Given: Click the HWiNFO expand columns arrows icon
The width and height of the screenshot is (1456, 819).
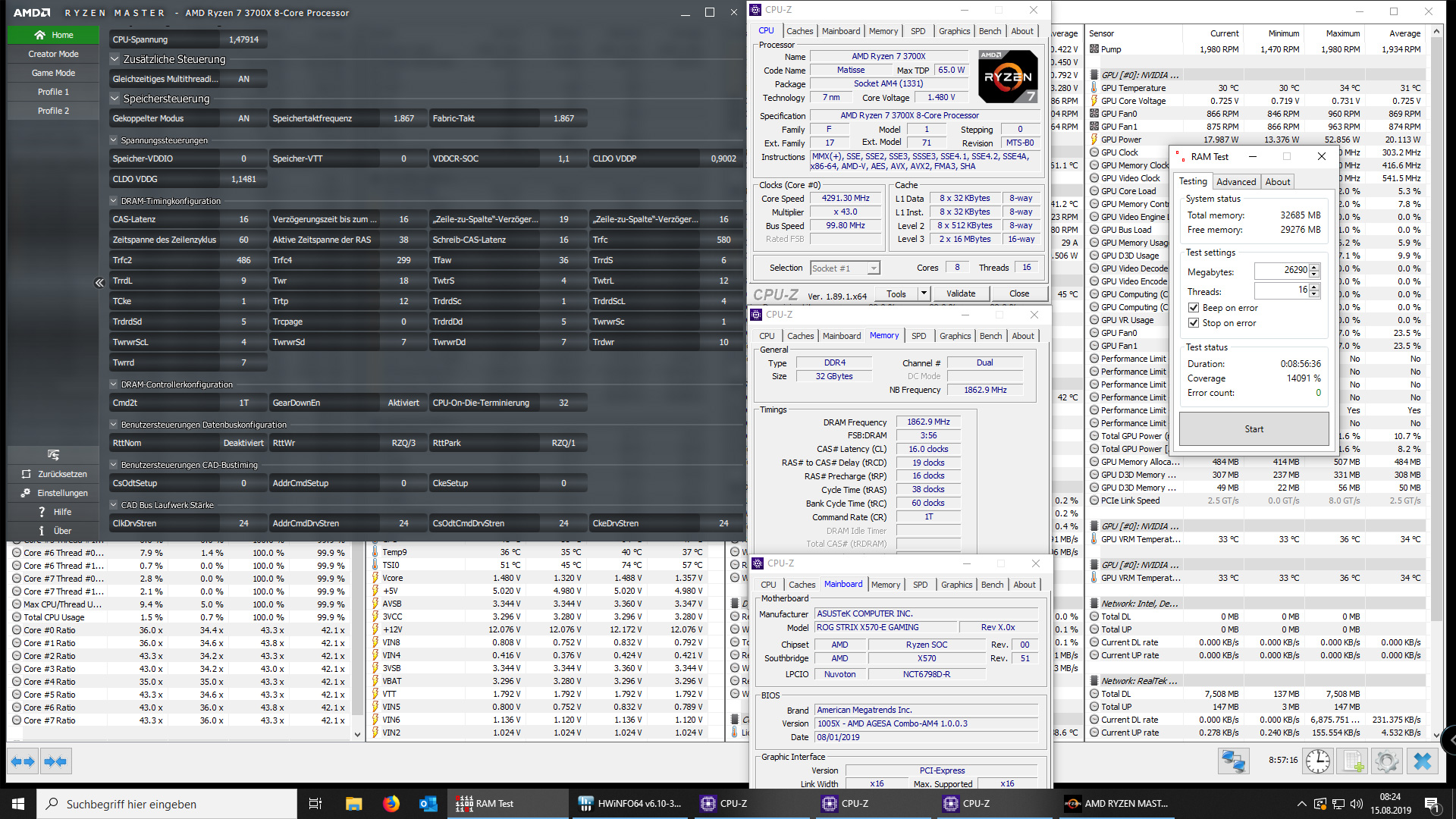Looking at the screenshot, I should coord(23,761).
